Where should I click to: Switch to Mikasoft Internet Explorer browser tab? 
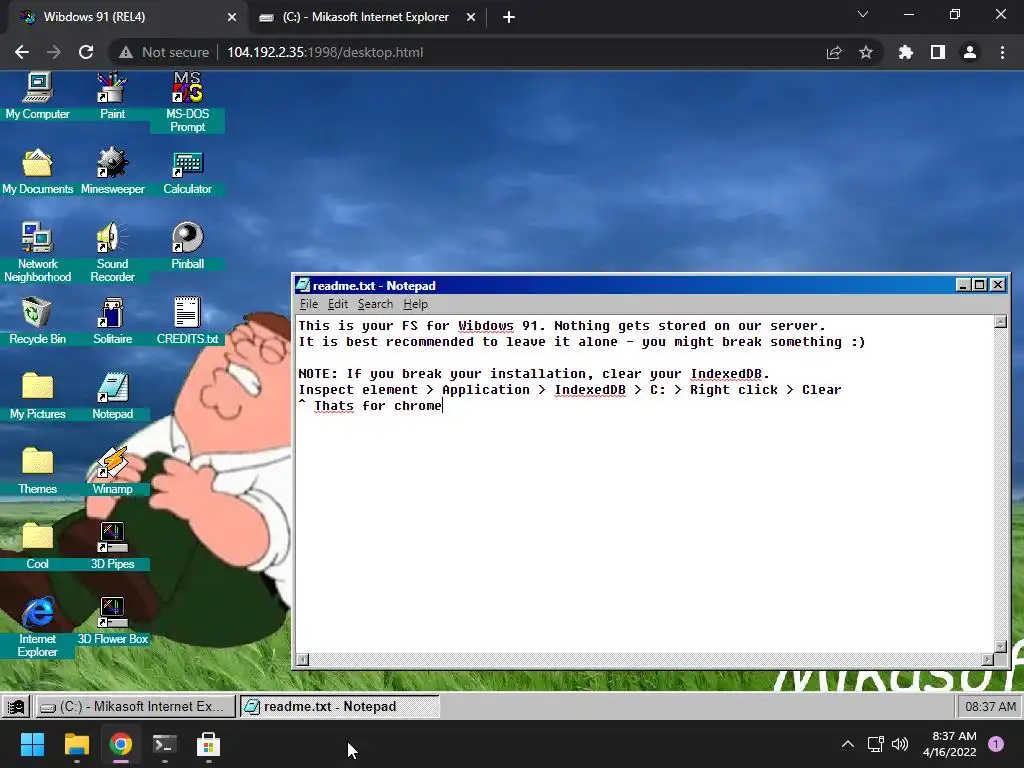[x=367, y=18]
